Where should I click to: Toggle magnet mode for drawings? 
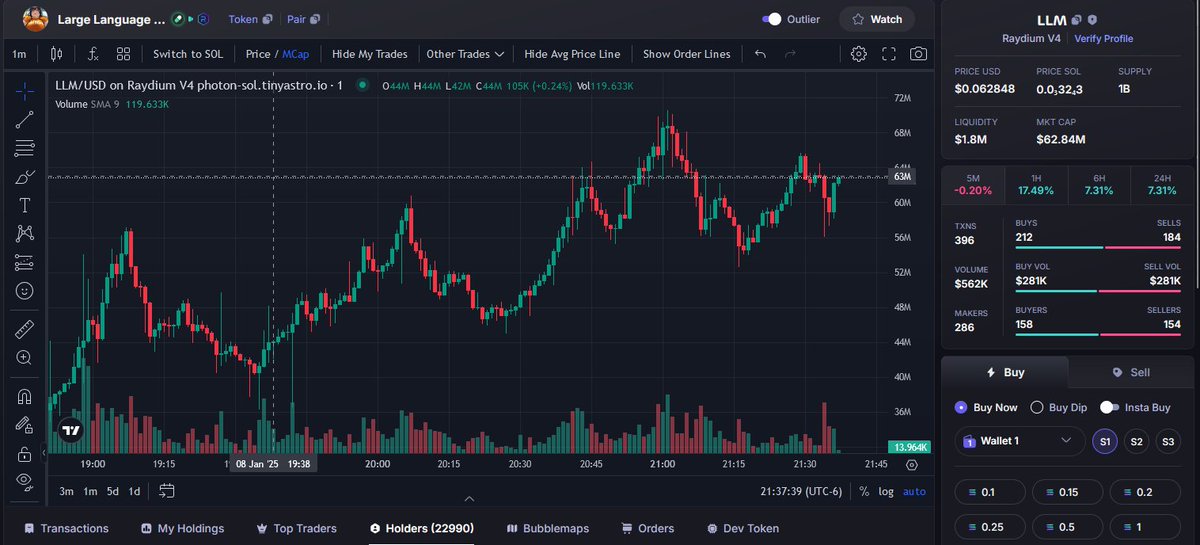pos(25,395)
